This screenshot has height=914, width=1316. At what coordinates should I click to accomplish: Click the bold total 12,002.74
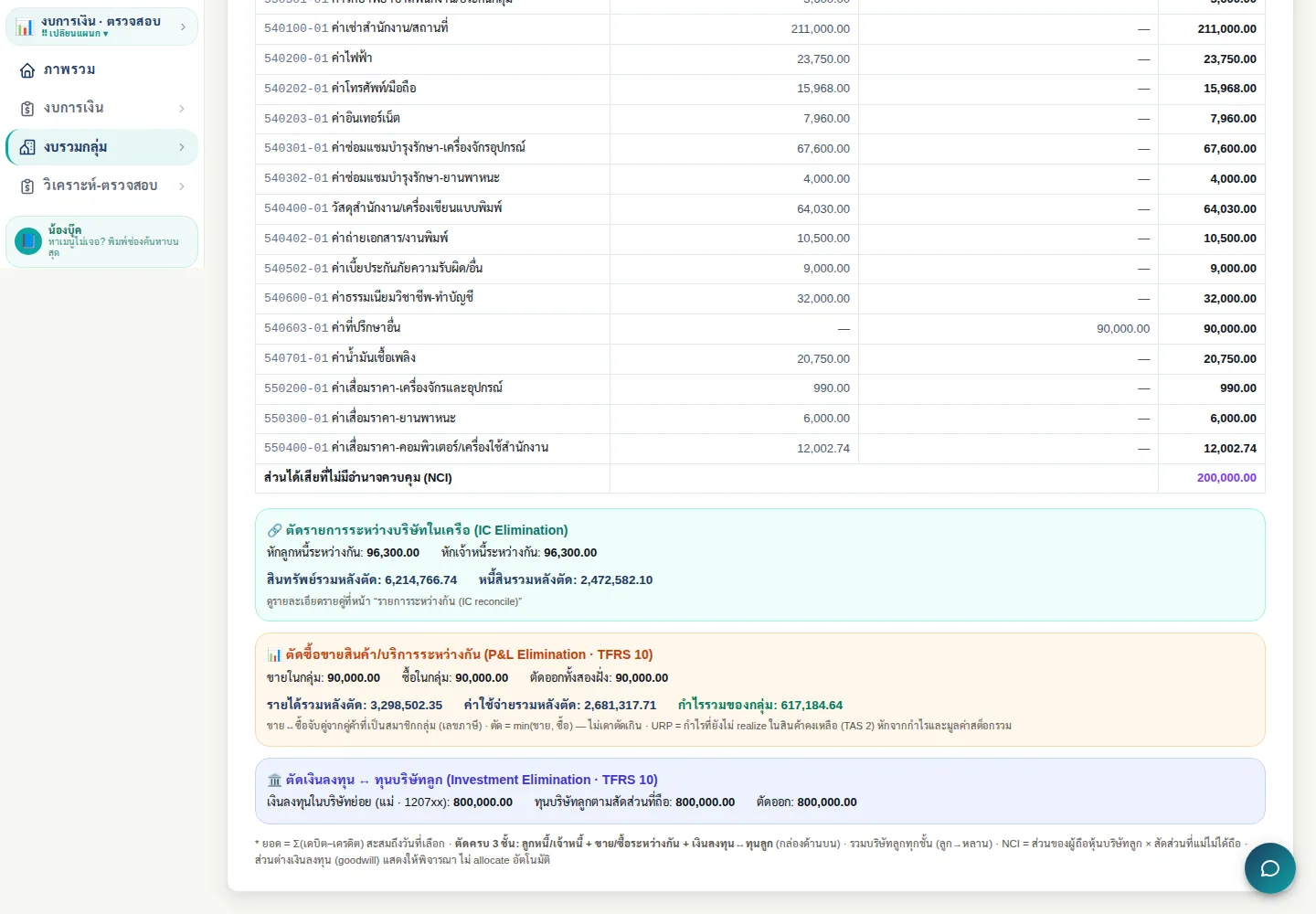pyautogui.click(x=1229, y=449)
